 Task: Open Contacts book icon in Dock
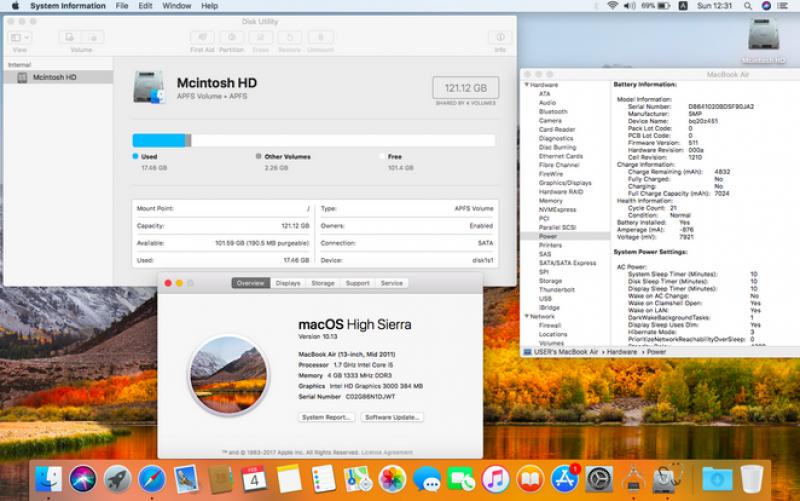tap(220, 479)
